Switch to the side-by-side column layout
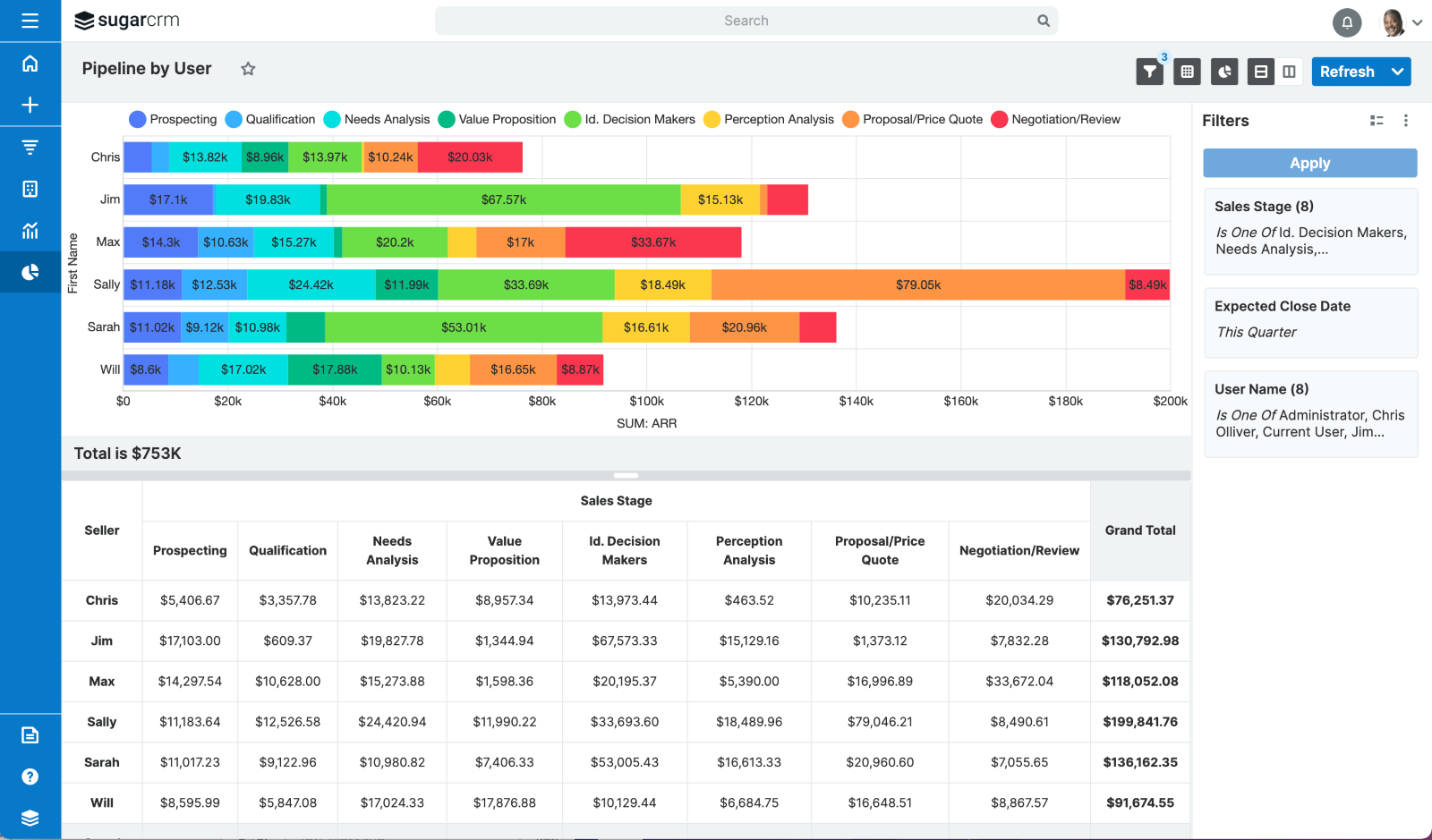 1289,72
